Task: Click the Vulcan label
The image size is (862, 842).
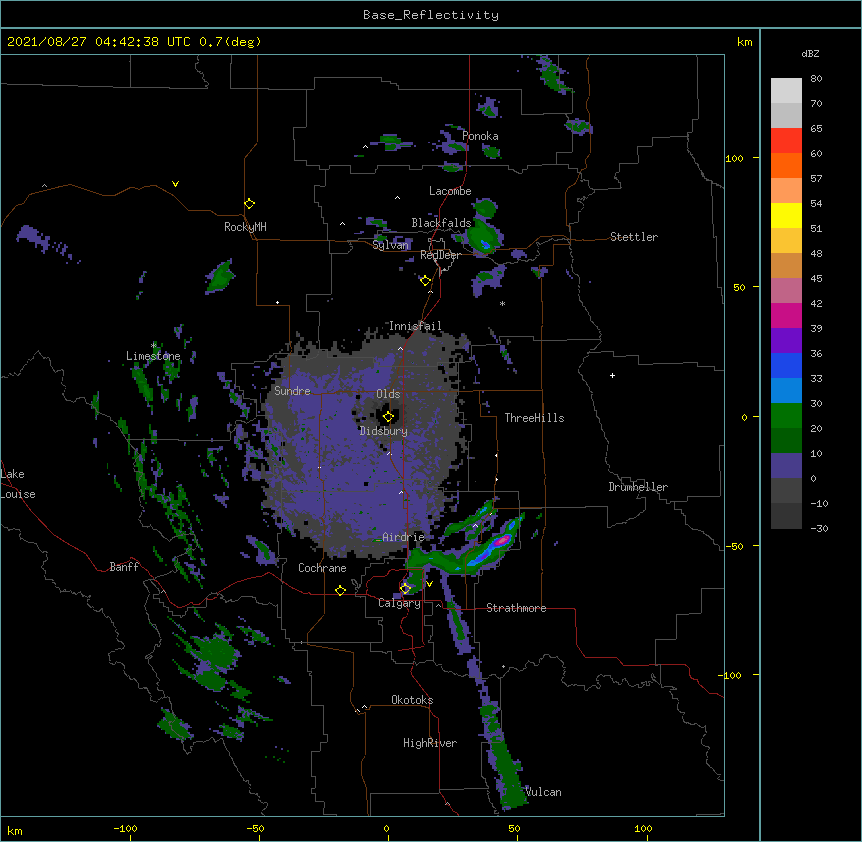Action: (543, 792)
